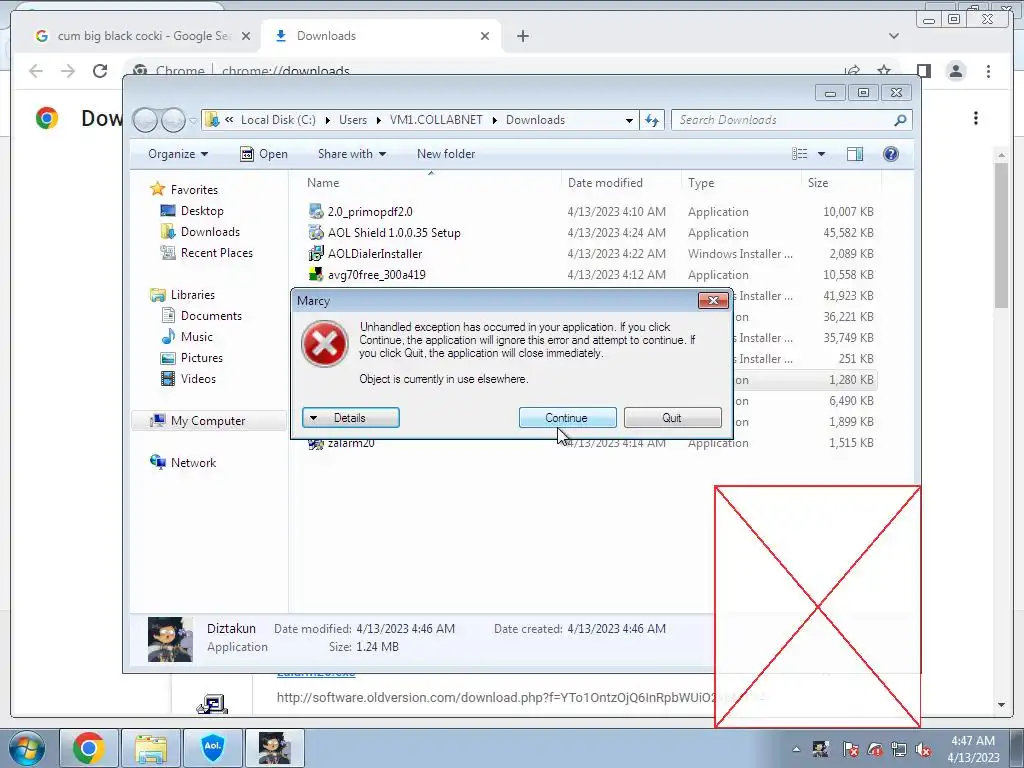Viewport: 1024px width, 768px height.
Task: Click Chrome's reload button
Action: click(x=100, y=71)
